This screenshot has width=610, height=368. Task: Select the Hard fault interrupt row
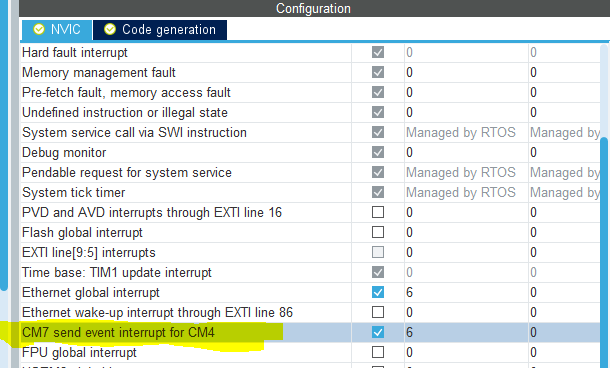(310, 53)
